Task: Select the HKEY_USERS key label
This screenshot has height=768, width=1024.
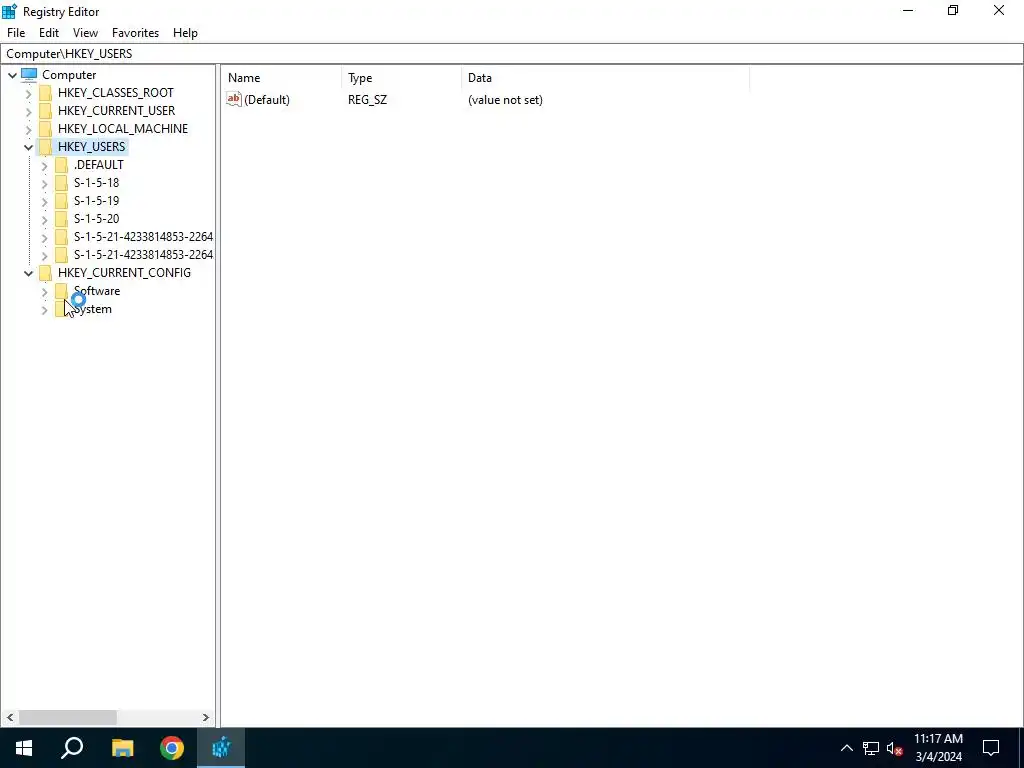Action: [x=91, y=146]
